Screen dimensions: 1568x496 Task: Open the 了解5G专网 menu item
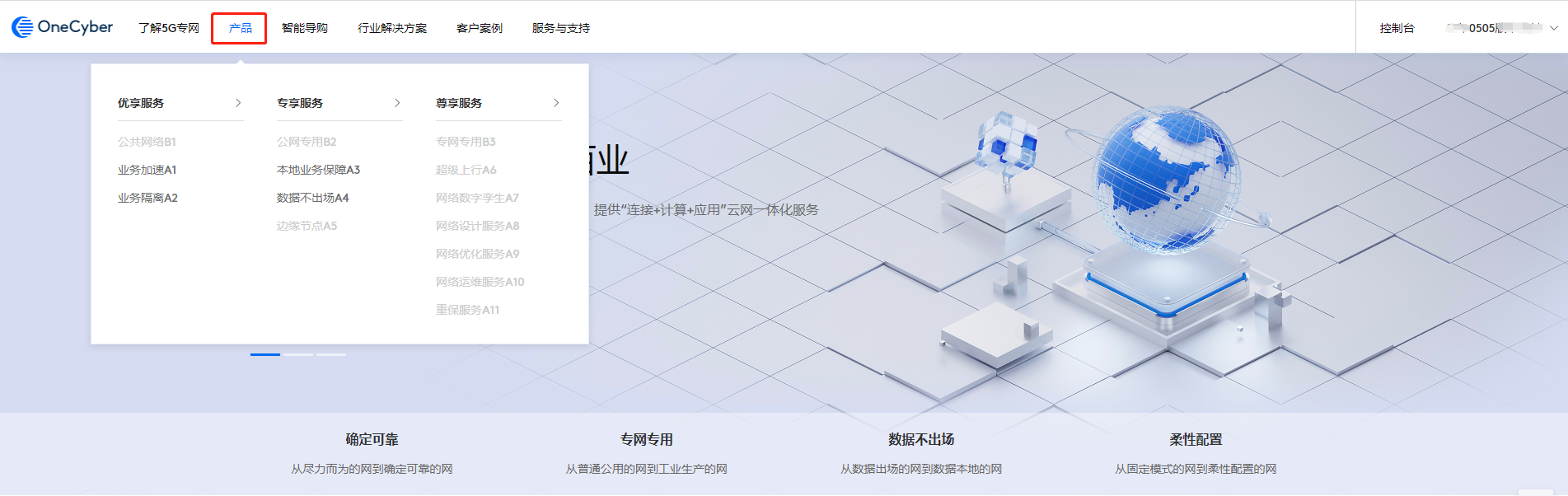click(x=169, y=28)
